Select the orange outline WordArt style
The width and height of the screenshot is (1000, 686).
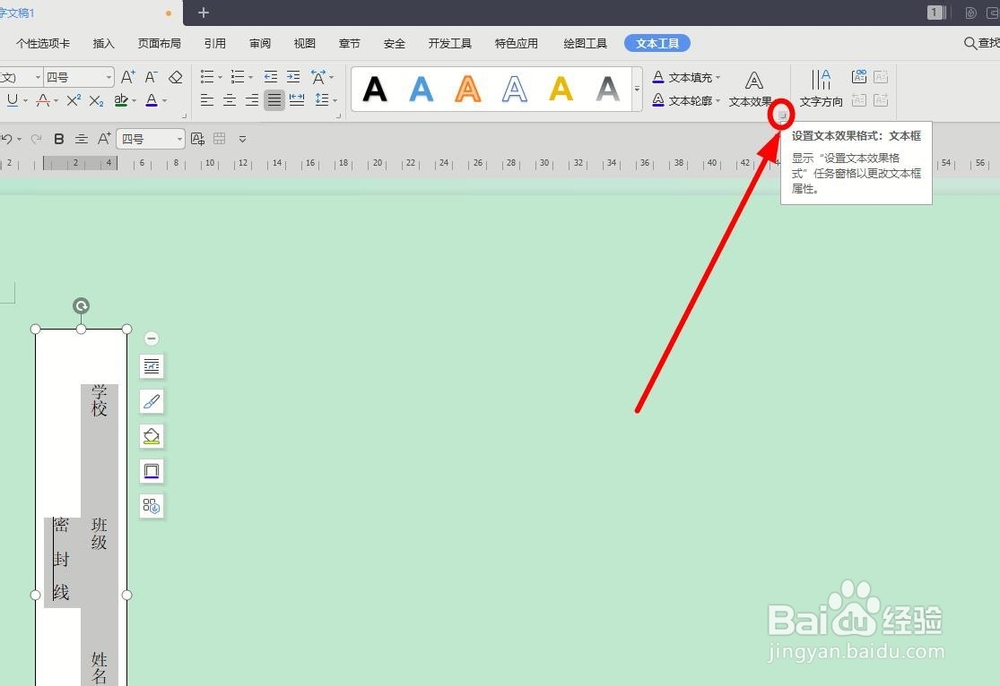tap(468, 89)
